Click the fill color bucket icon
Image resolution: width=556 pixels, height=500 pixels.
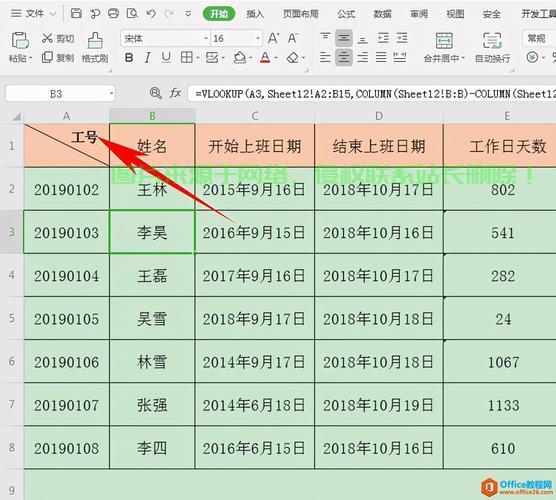click(240, 57)
